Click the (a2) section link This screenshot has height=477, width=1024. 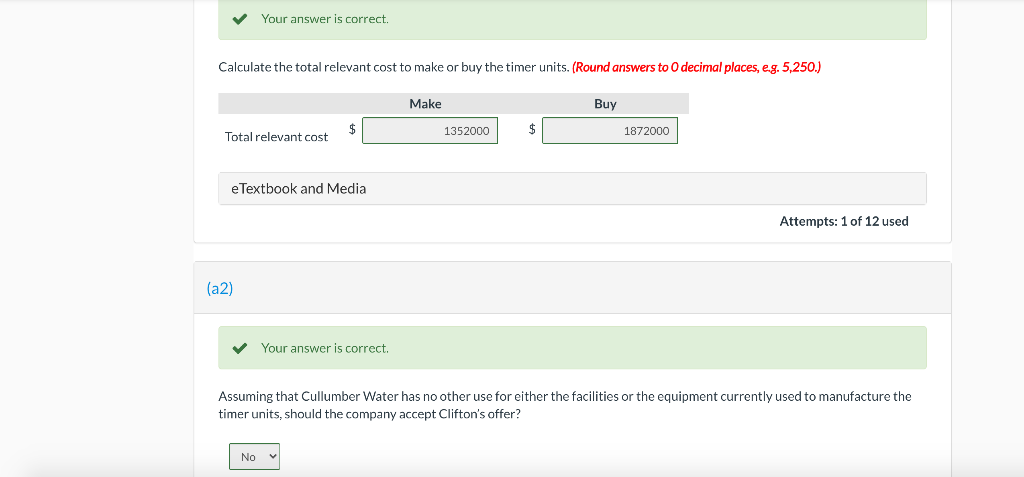pos(219,288)
